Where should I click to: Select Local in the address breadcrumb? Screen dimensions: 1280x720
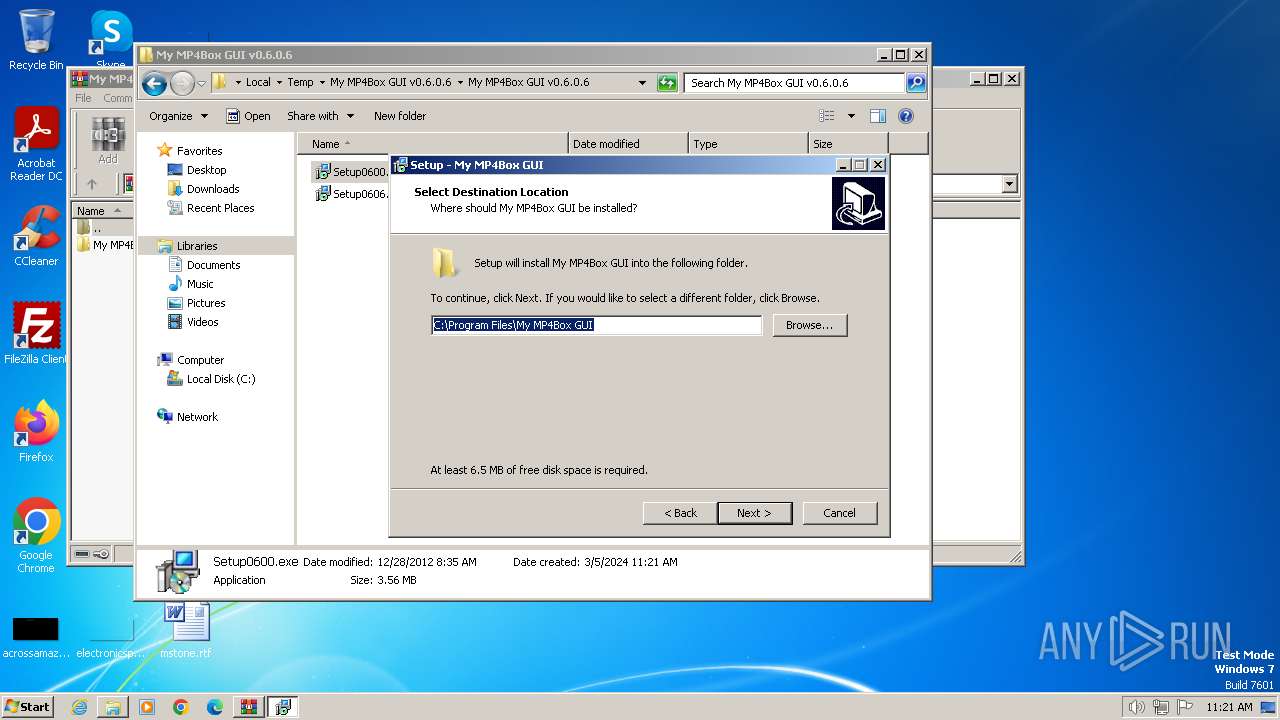258,83
